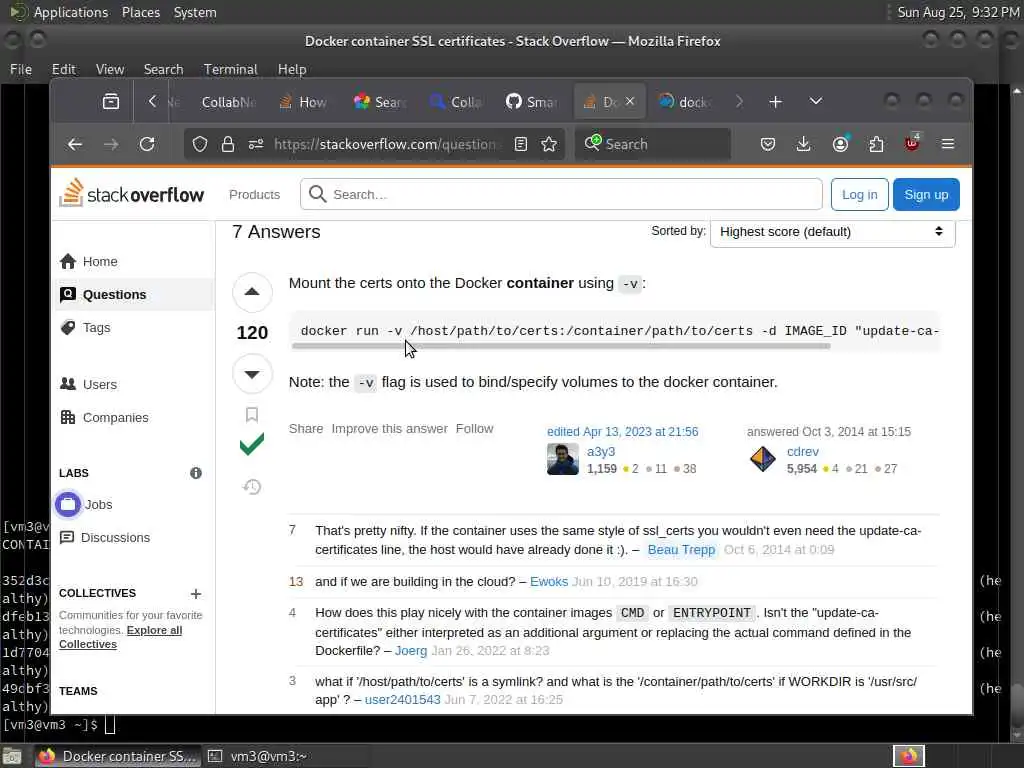Viewport: 1024px width, 768px height.
Task: Open the terminal's Edit menu
Action: (x=63, y=69)
